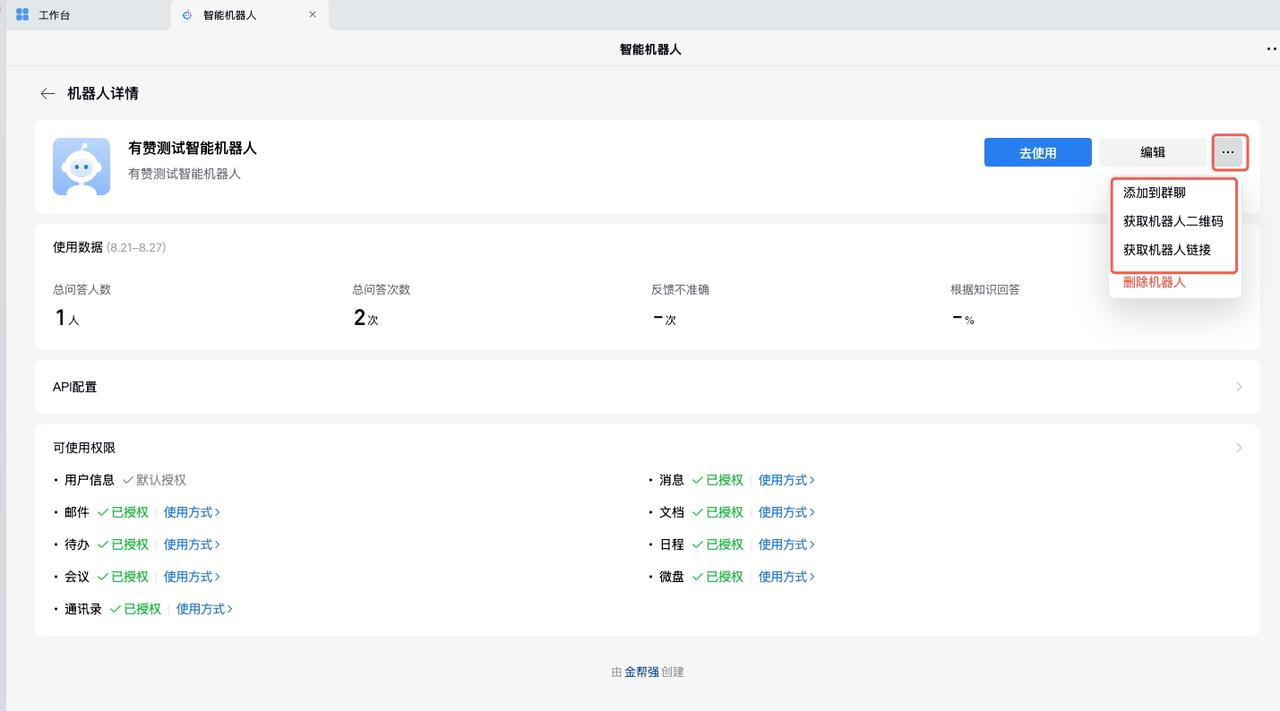Expand the API配置 row chevron
Viewport: 1280px width, 711px height.
1239,387
